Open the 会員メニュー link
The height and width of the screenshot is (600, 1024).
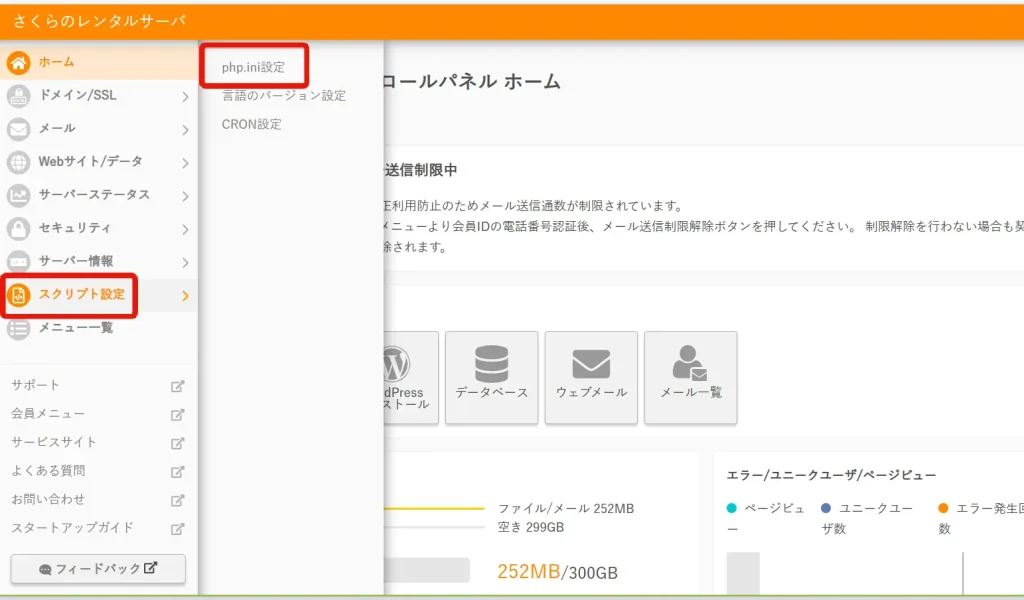[x=48, y=413]
